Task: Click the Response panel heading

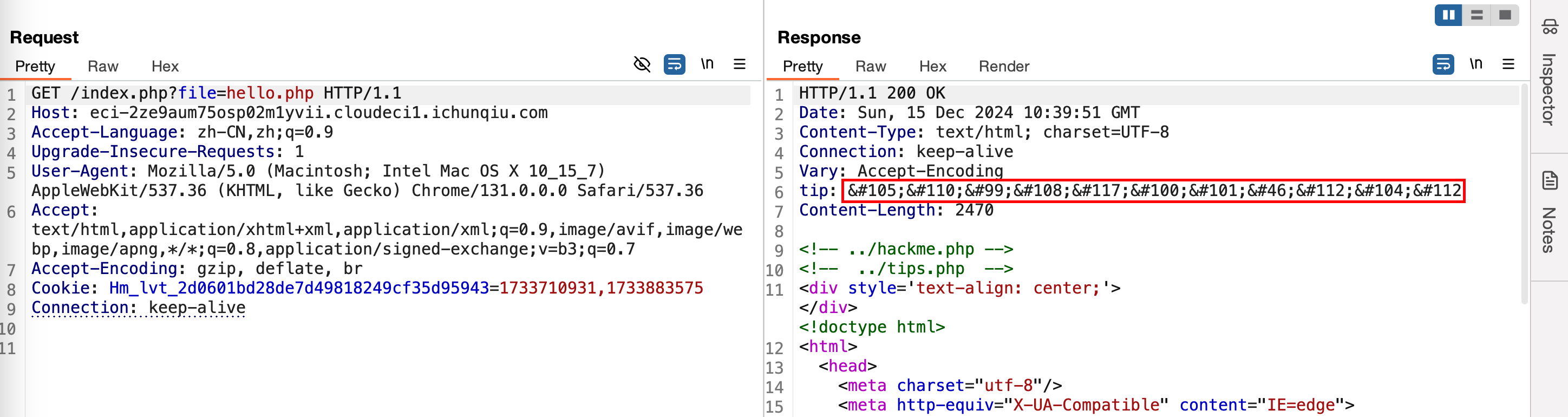Action: pos(819,38)
